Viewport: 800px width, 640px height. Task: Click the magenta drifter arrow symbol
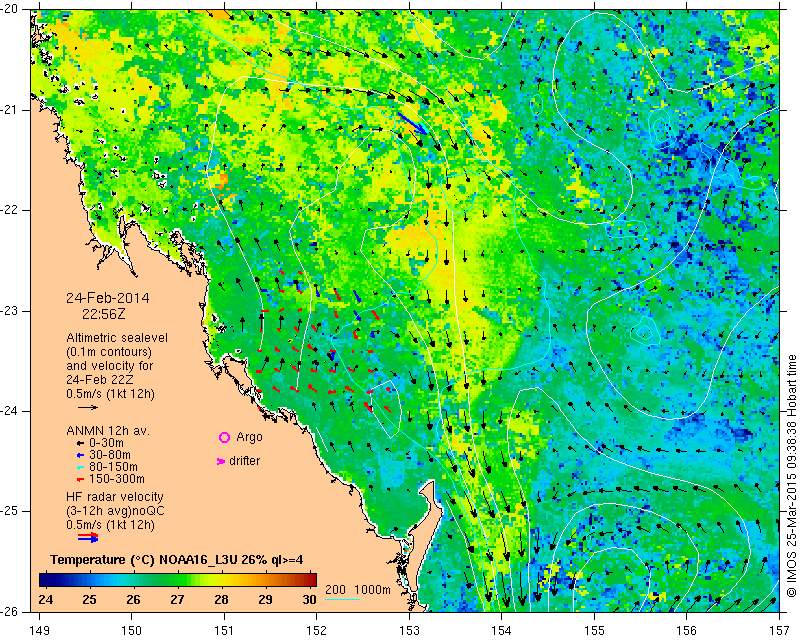tap(221, 461)
